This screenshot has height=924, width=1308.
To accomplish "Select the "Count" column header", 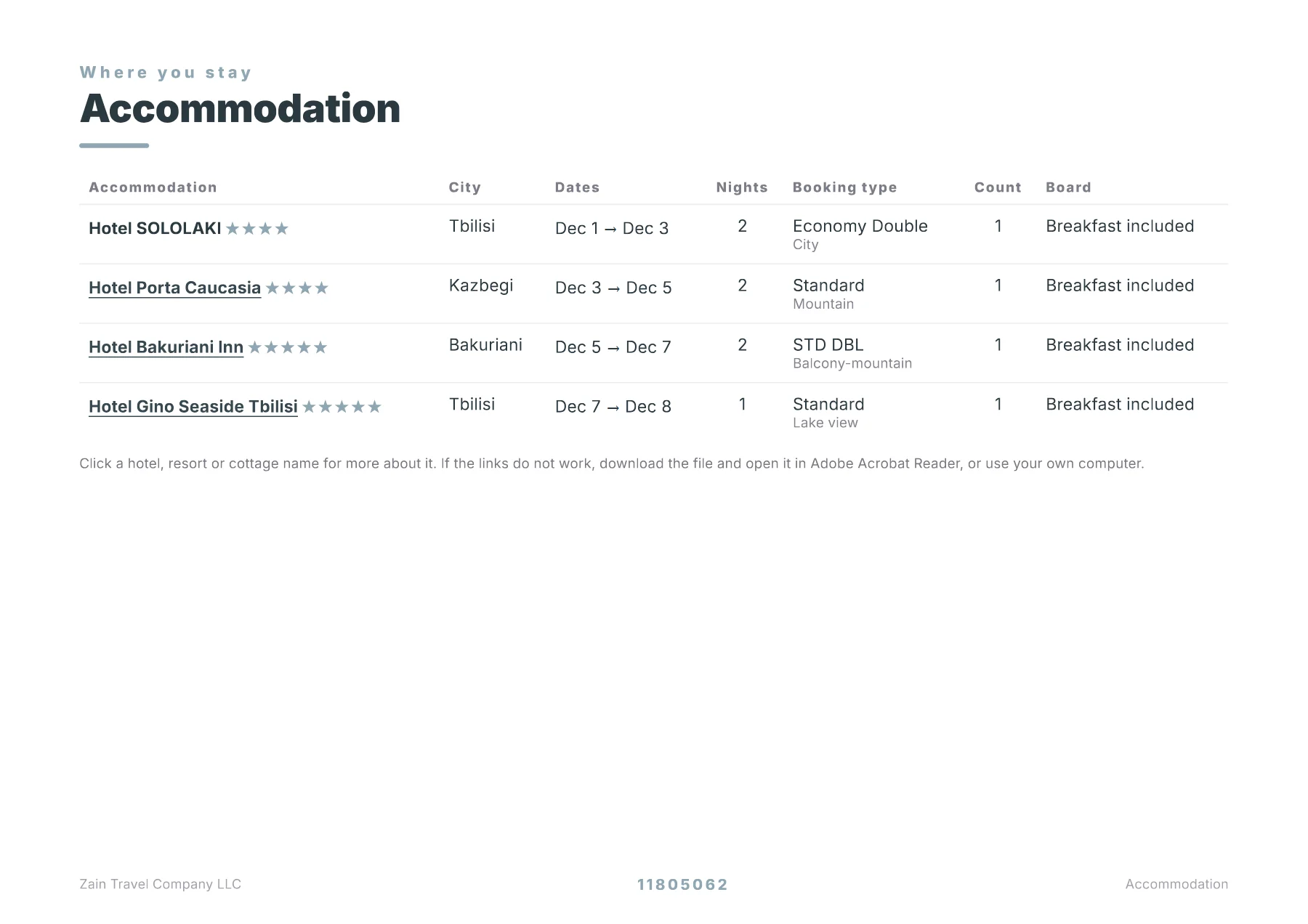I will coord(998,187).
